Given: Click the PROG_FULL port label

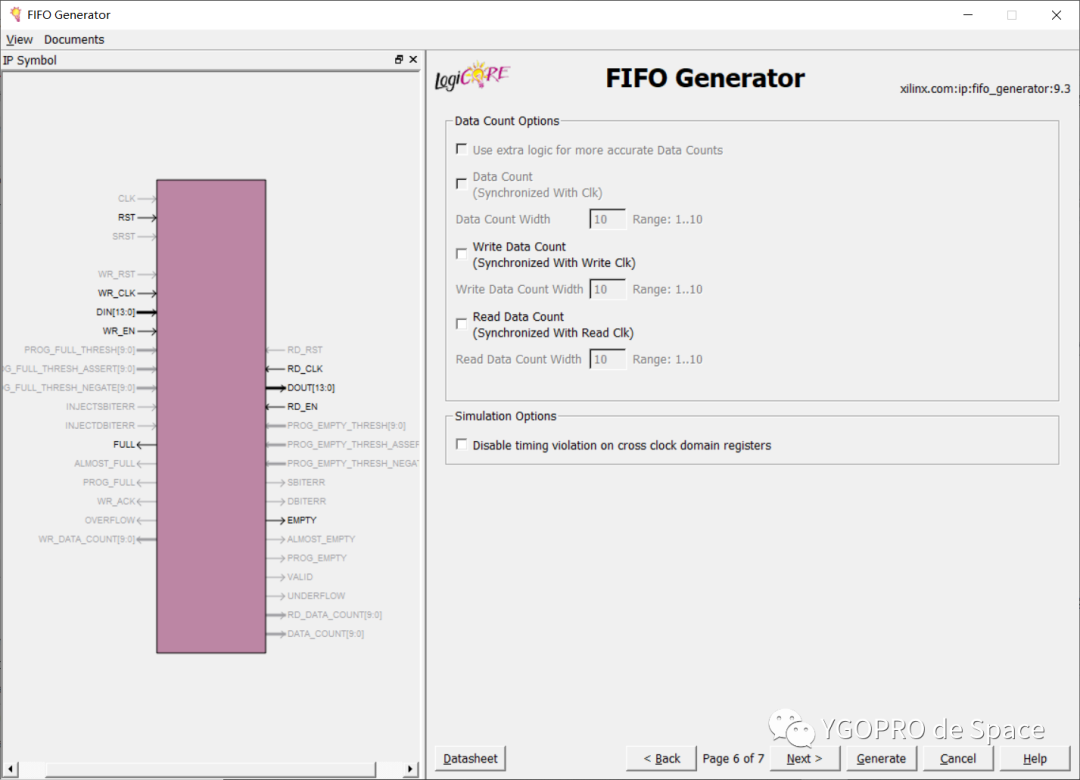Looking at the screenshot, I should (x=109, y=482).
